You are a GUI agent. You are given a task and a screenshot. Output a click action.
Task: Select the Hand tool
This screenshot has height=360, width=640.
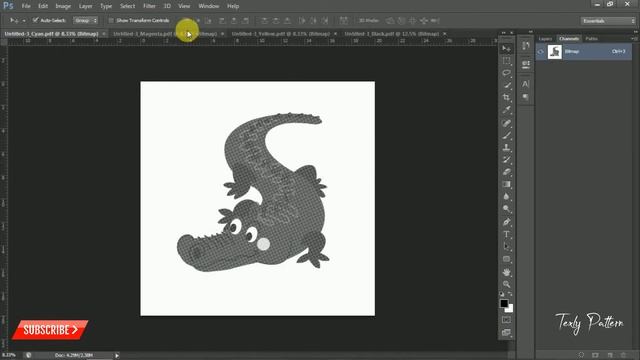pyautogui.click(x=506, y=272)
